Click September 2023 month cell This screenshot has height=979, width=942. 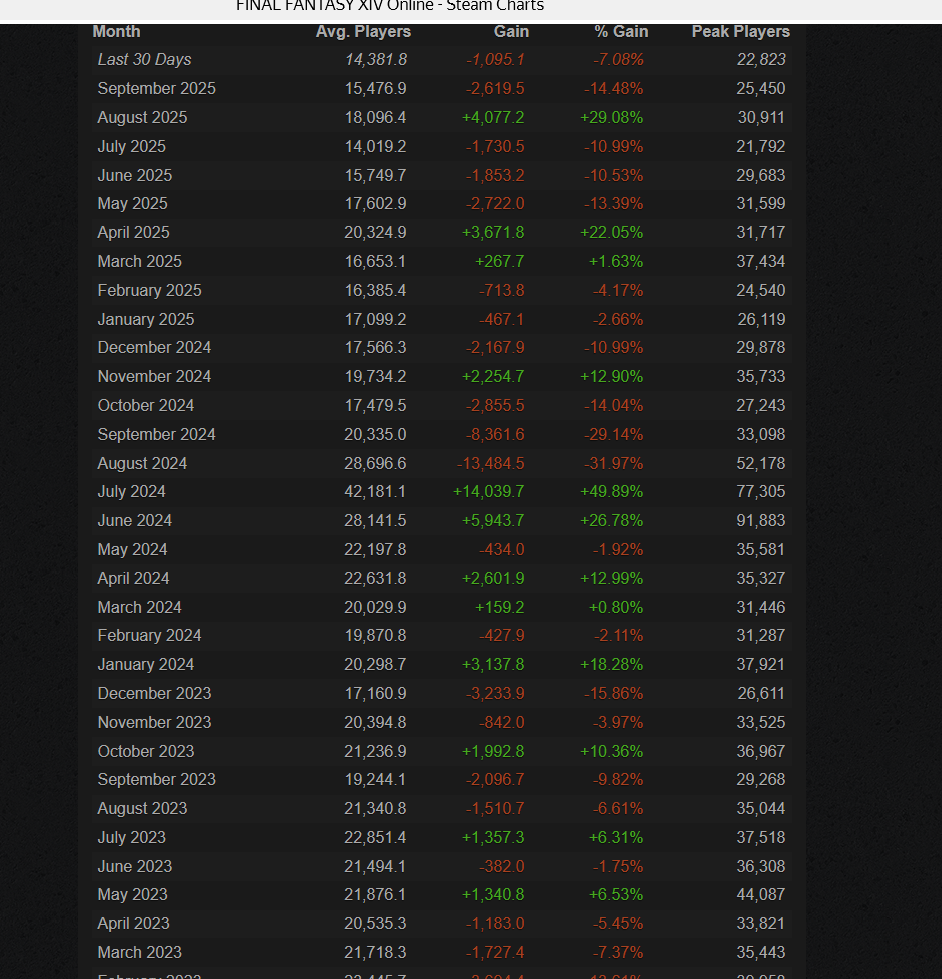point(157,780)
